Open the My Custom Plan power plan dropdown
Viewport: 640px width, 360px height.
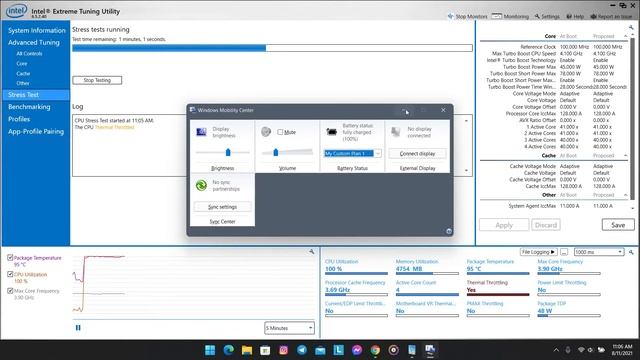click(x=353, y=153)
